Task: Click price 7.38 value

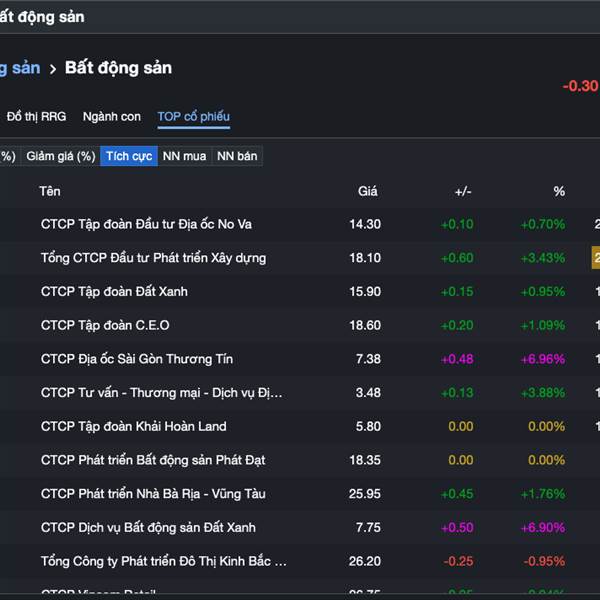Action: coord(368,359)
